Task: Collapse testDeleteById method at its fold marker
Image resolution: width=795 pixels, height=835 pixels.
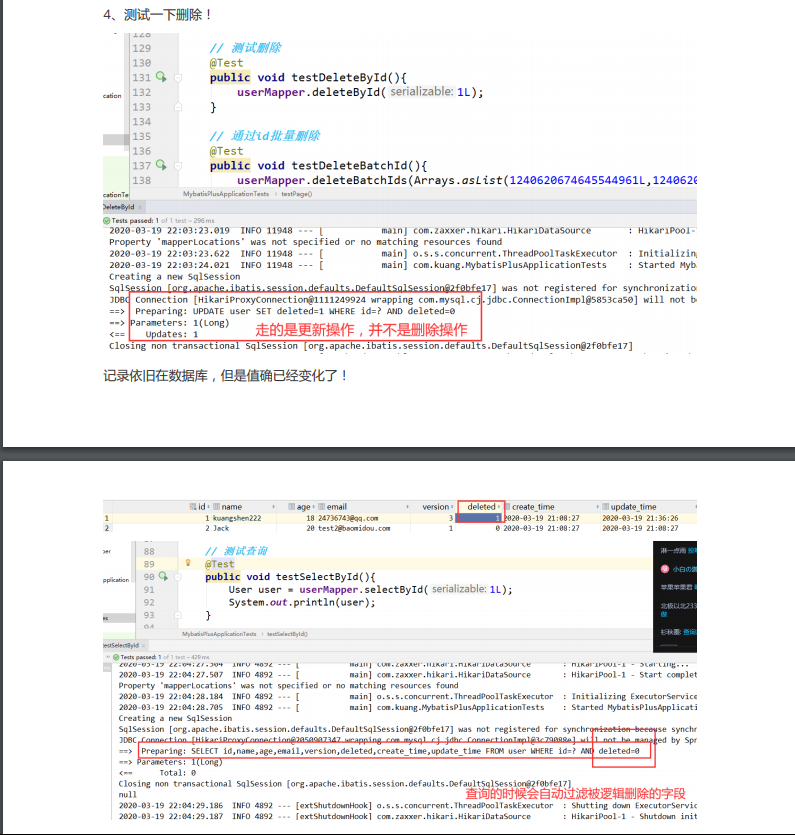Action: coord(178,78)
